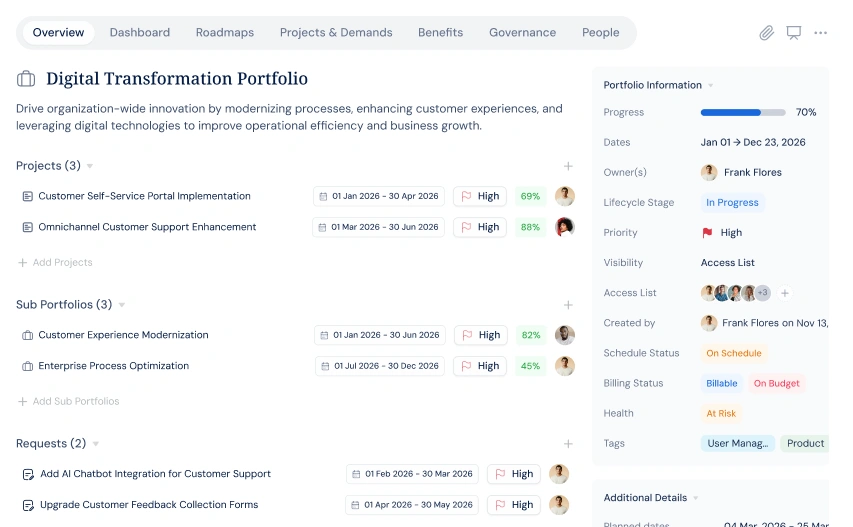
Task: Click the +3 more members badge
Action: pyautogui.click(x=763, y=293)
